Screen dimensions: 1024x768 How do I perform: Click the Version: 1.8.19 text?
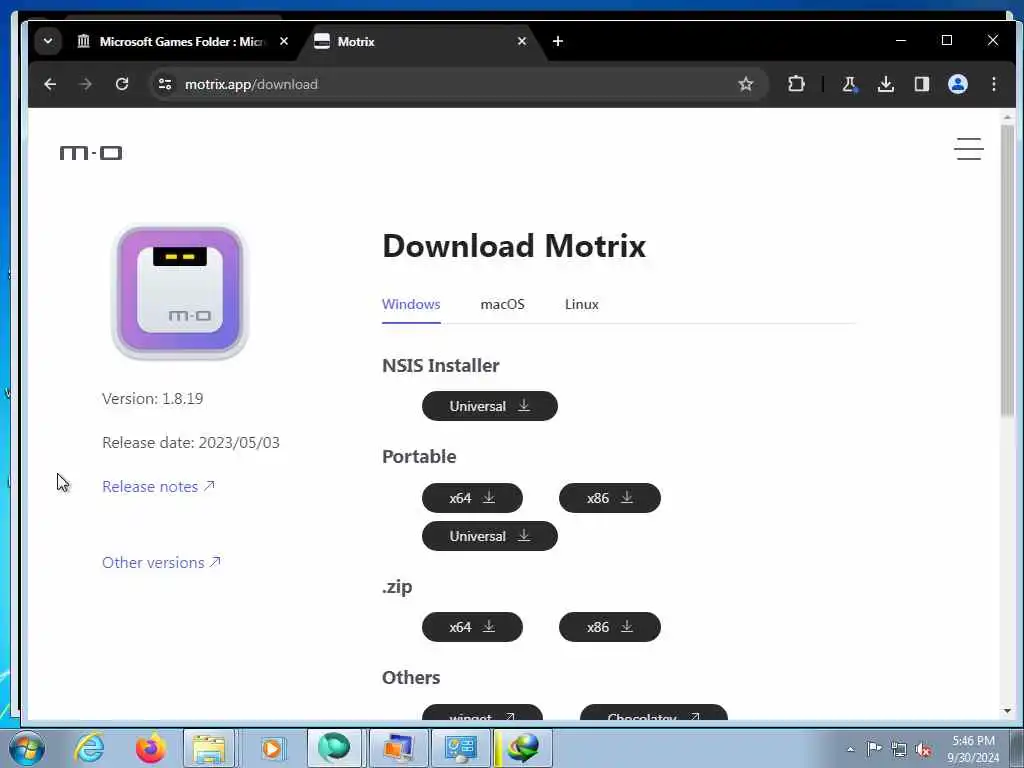tap(153, 398)
